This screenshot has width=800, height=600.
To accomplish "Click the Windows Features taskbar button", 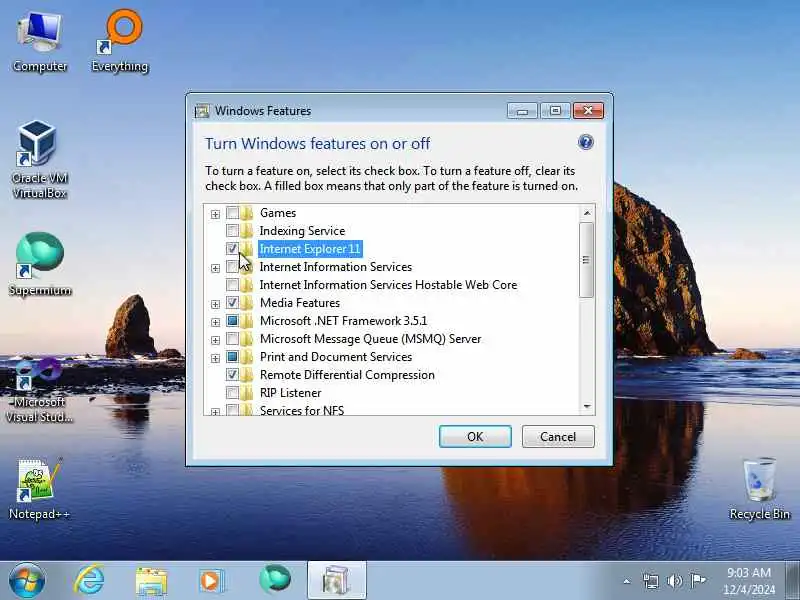I will [x=336, y=580].
